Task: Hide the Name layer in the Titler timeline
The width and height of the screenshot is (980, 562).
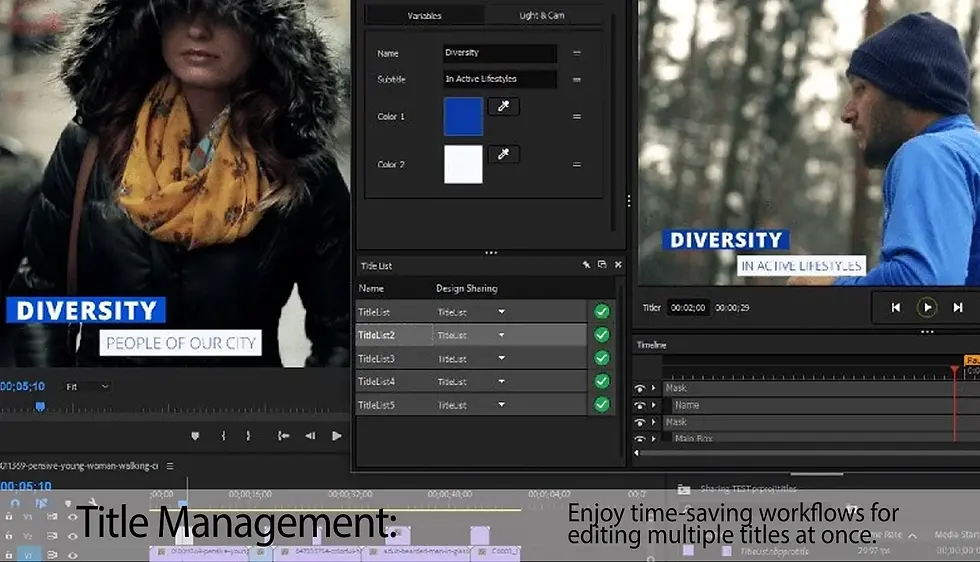Action: 639,405
